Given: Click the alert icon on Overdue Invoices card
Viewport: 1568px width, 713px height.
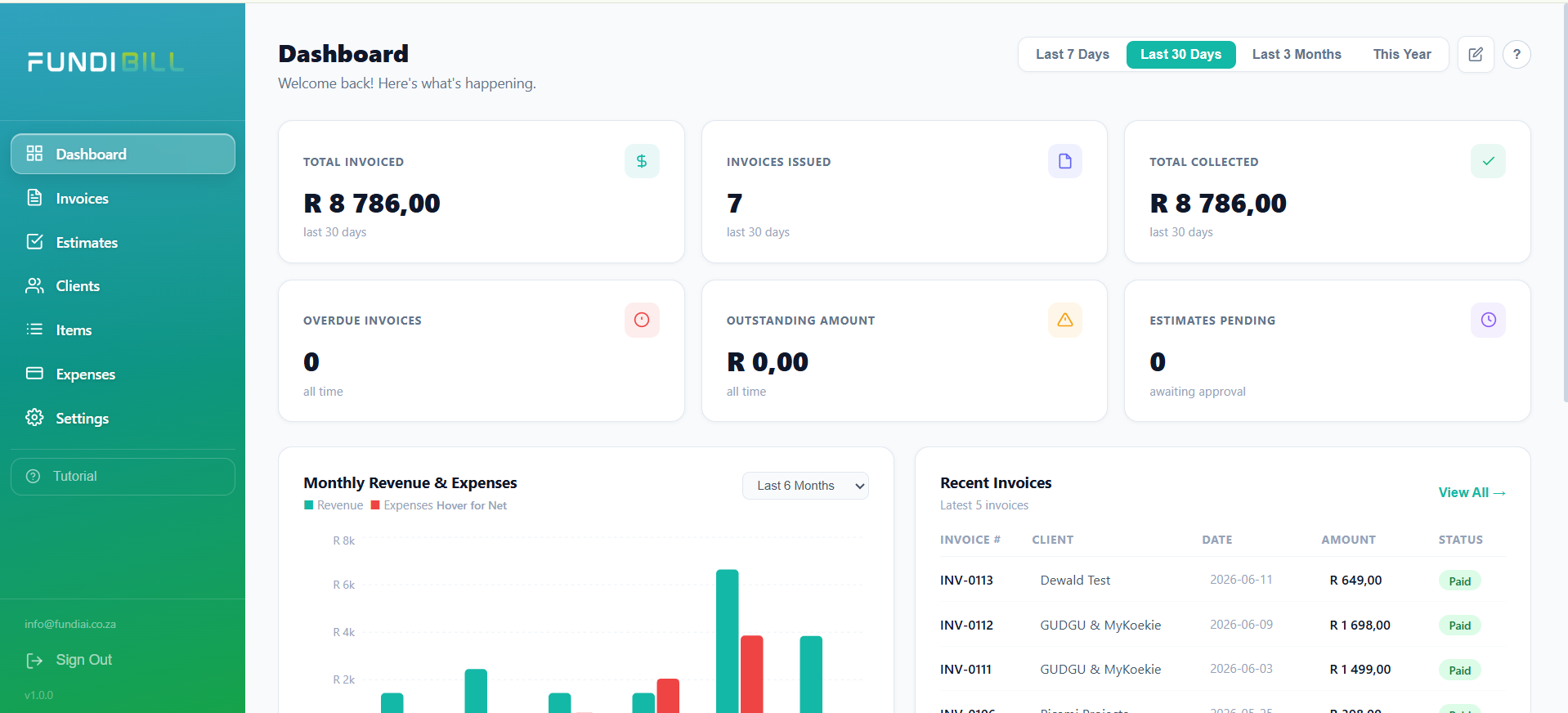Looking at the screenshot, I should [642, 320].
